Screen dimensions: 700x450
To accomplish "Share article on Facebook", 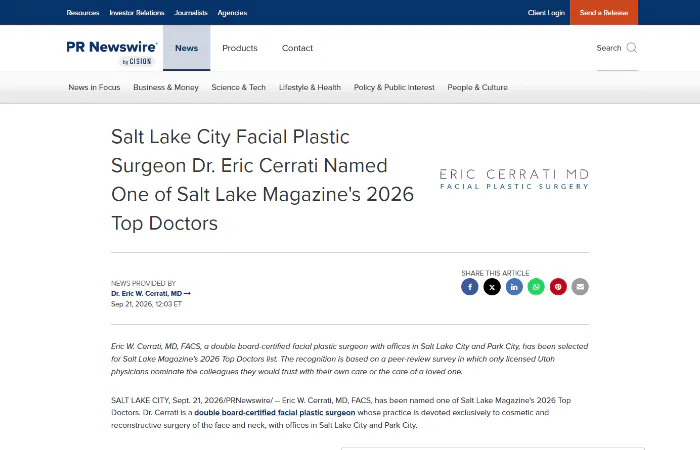I will (x=470, y=287).
